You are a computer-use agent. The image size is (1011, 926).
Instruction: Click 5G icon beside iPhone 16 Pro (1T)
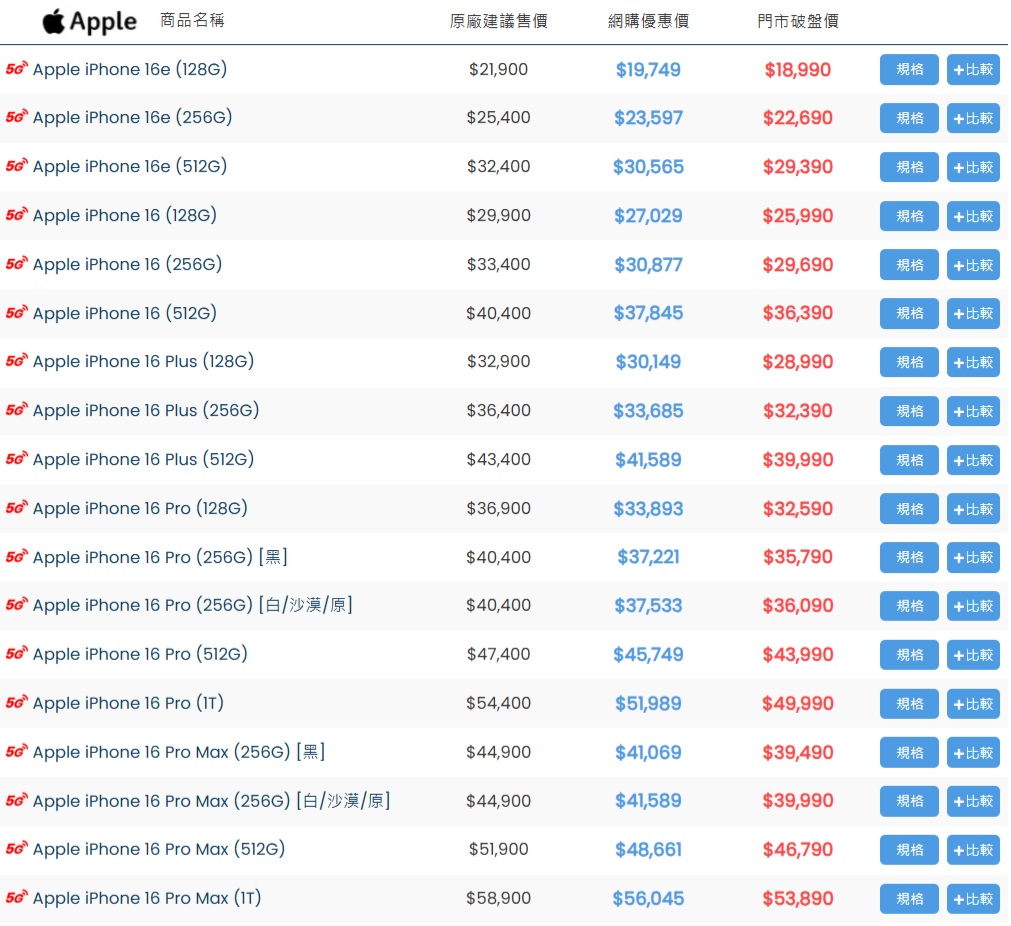point(17,702)
